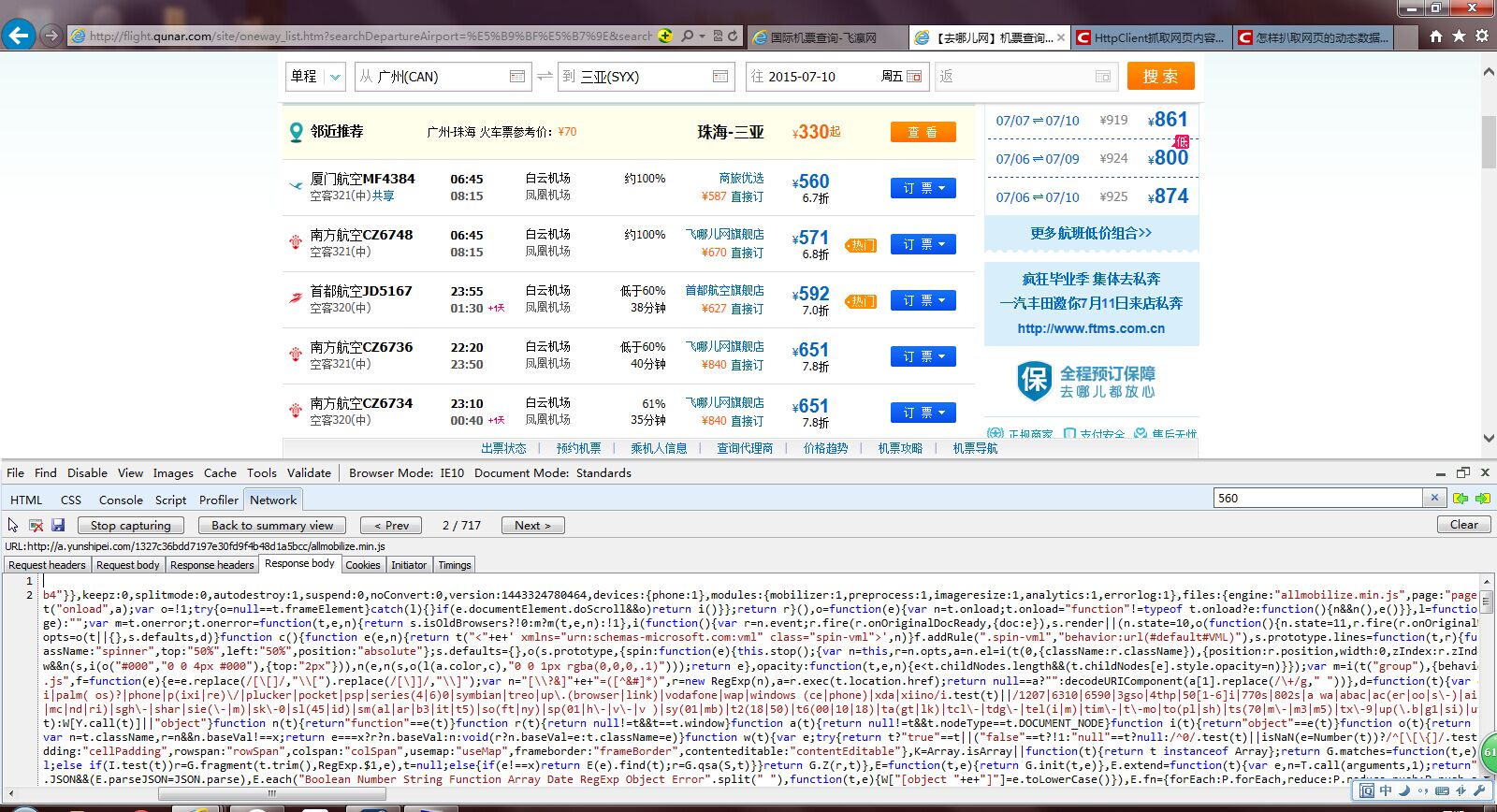Open the Response headers tab
Image resolution: width=1497 pixels, height=812 pixels.
[212, 565]
